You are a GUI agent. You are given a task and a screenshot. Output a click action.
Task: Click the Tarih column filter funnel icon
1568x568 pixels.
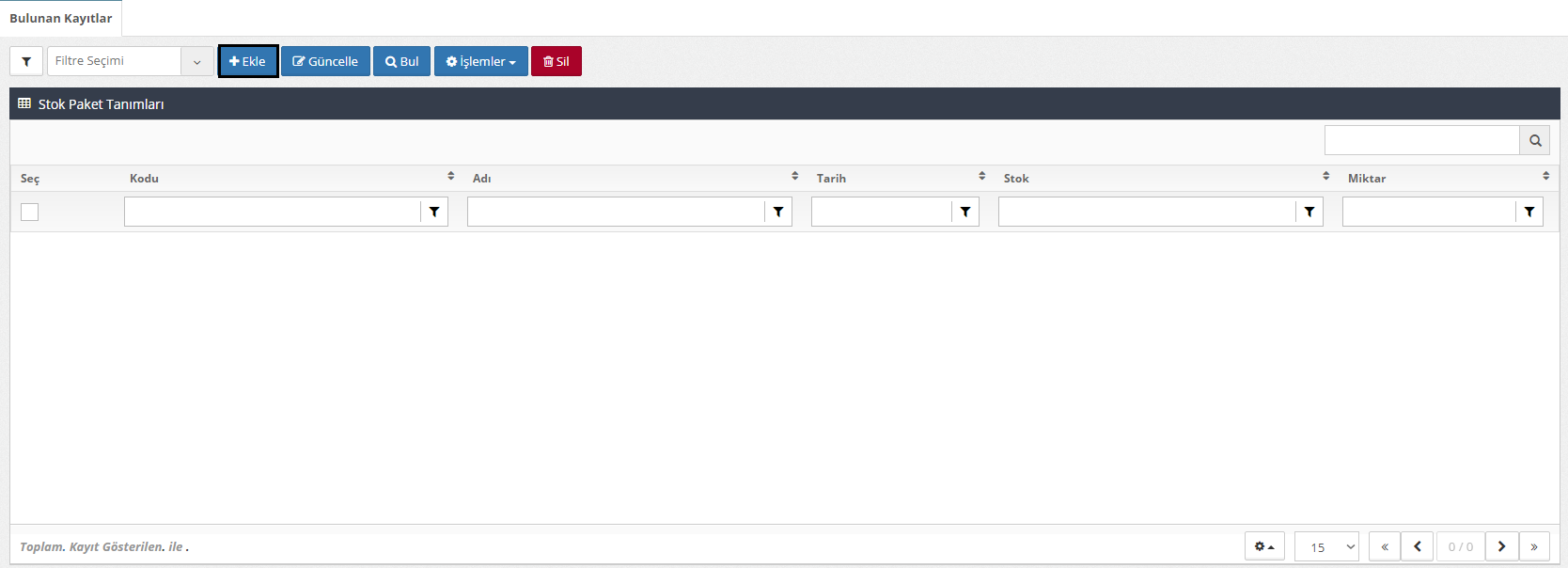[x=965, y=212]
